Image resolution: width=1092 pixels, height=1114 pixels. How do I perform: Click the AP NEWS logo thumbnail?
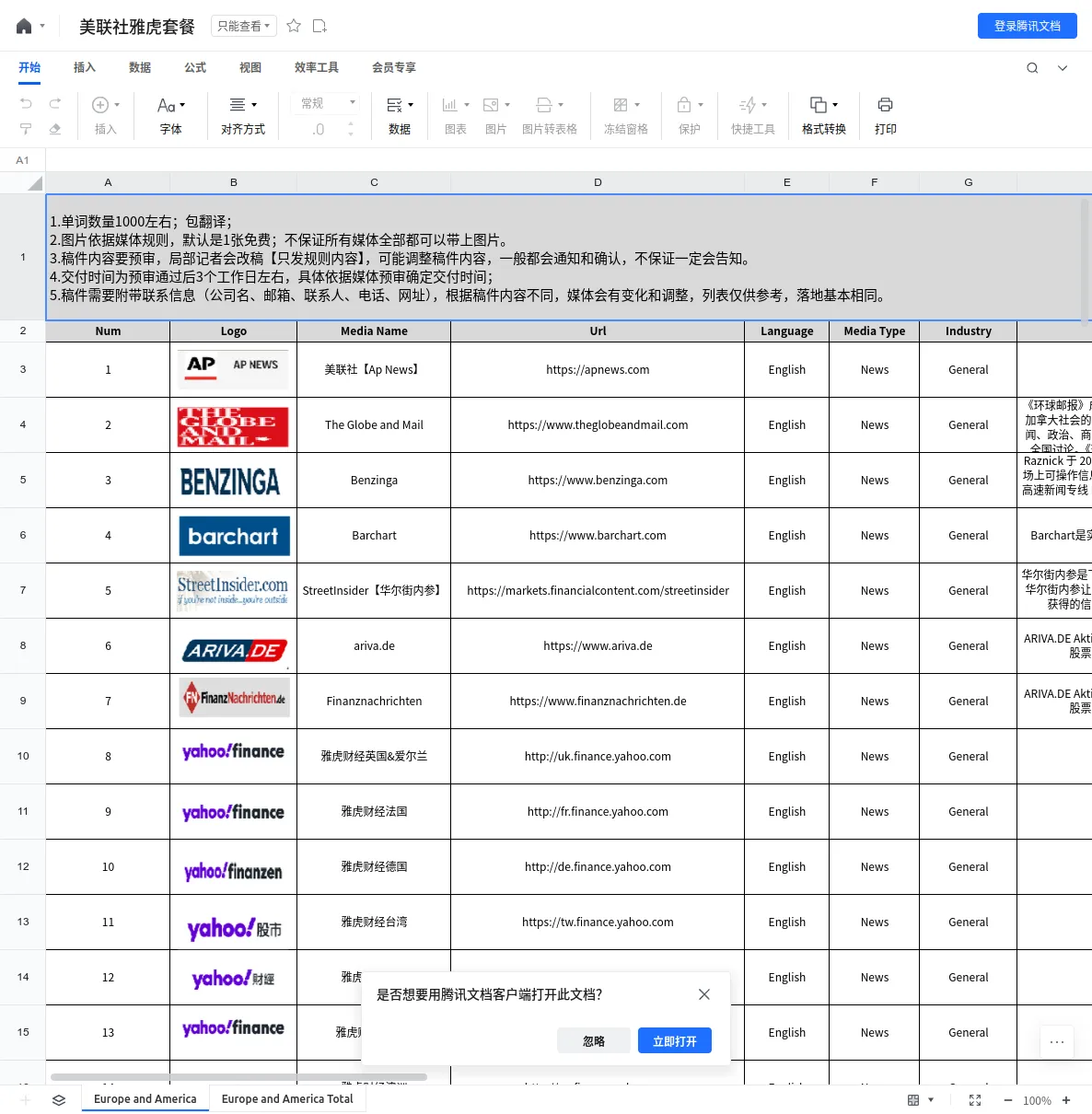tap(233, 368)
